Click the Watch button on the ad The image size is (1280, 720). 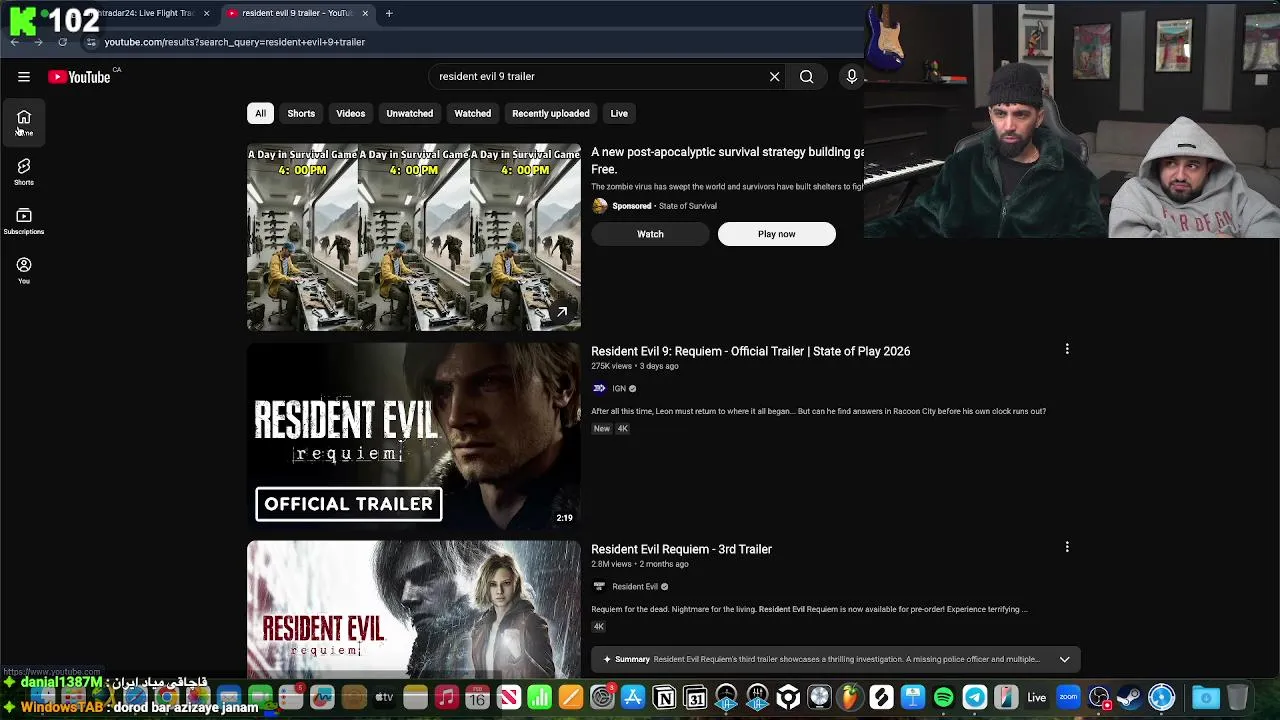pos(650,234)
